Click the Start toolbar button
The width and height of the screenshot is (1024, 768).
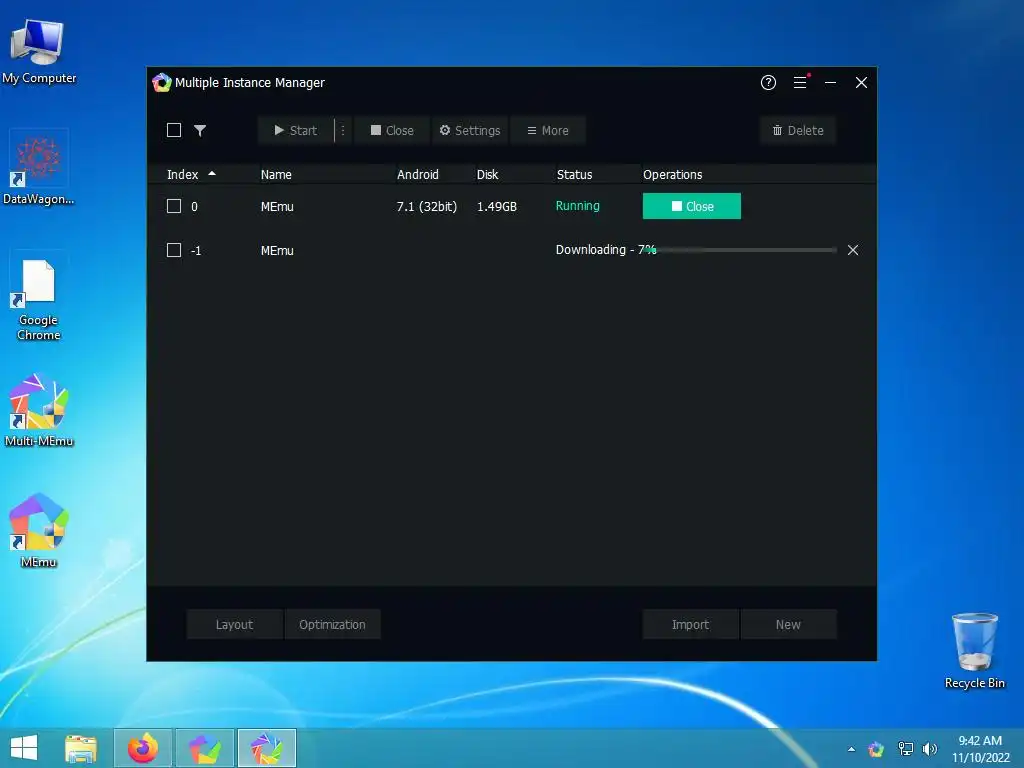[x=295, y=130]
